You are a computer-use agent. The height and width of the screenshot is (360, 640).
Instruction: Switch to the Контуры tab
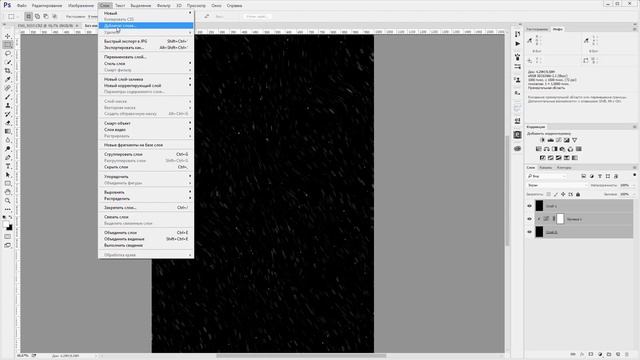(x=564, y=167)
